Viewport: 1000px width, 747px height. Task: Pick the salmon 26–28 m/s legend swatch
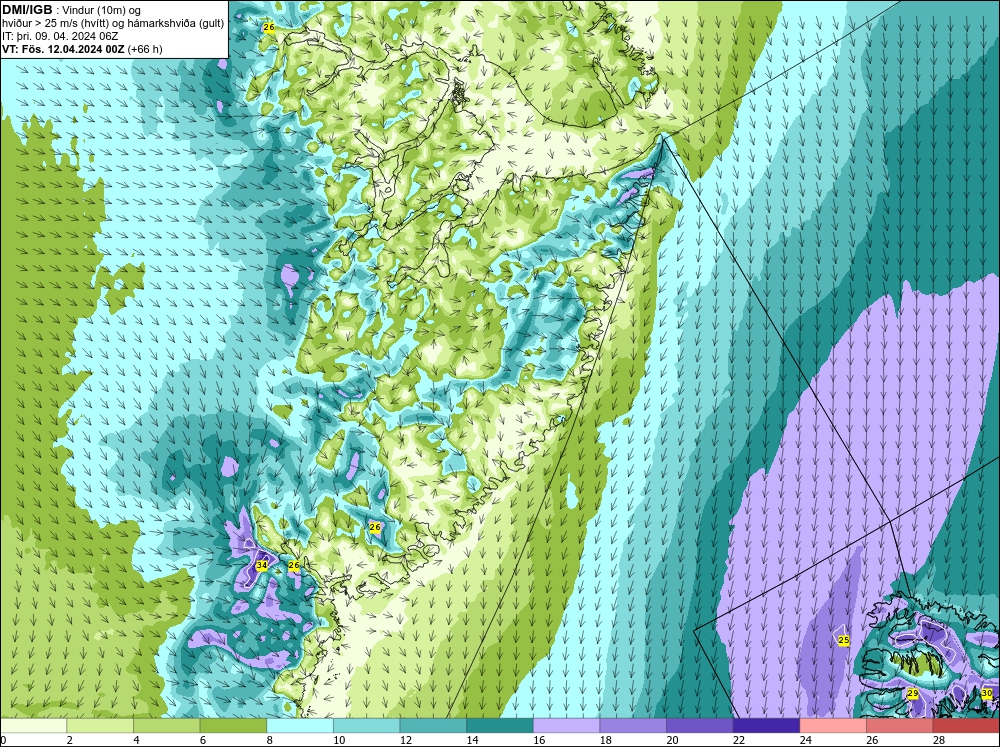(x=899, y=725)
